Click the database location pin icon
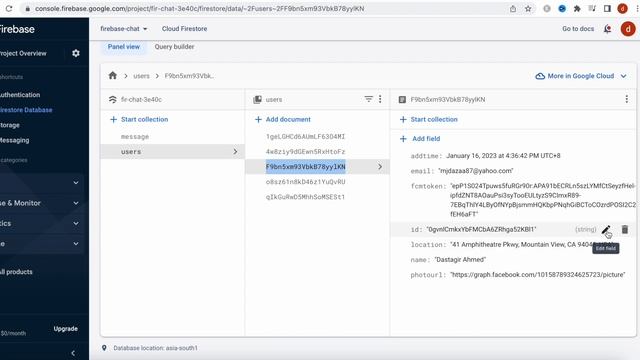Viewport: 640px width, 360px height. point(104,348)
